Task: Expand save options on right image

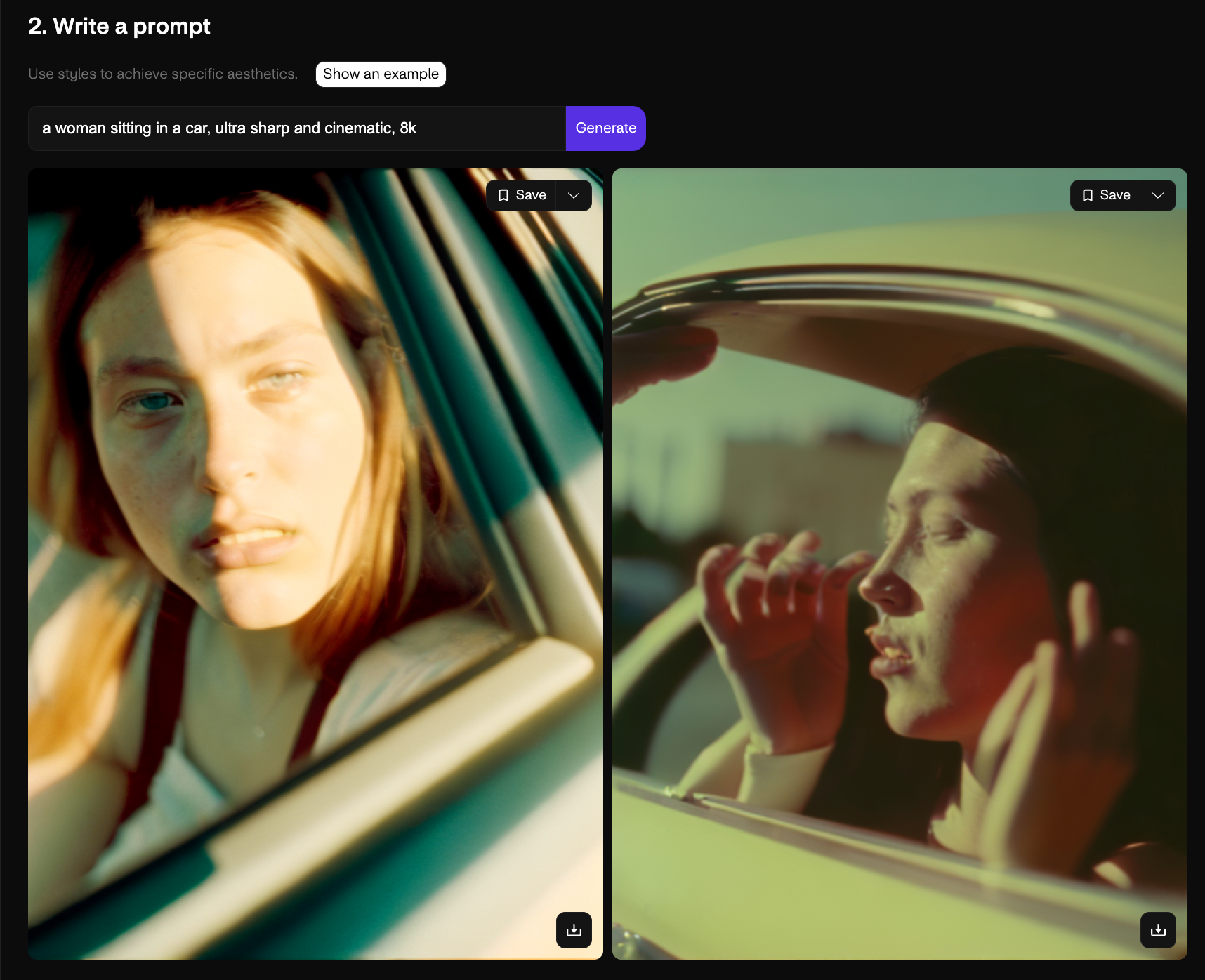Action: coord(1158,195)
